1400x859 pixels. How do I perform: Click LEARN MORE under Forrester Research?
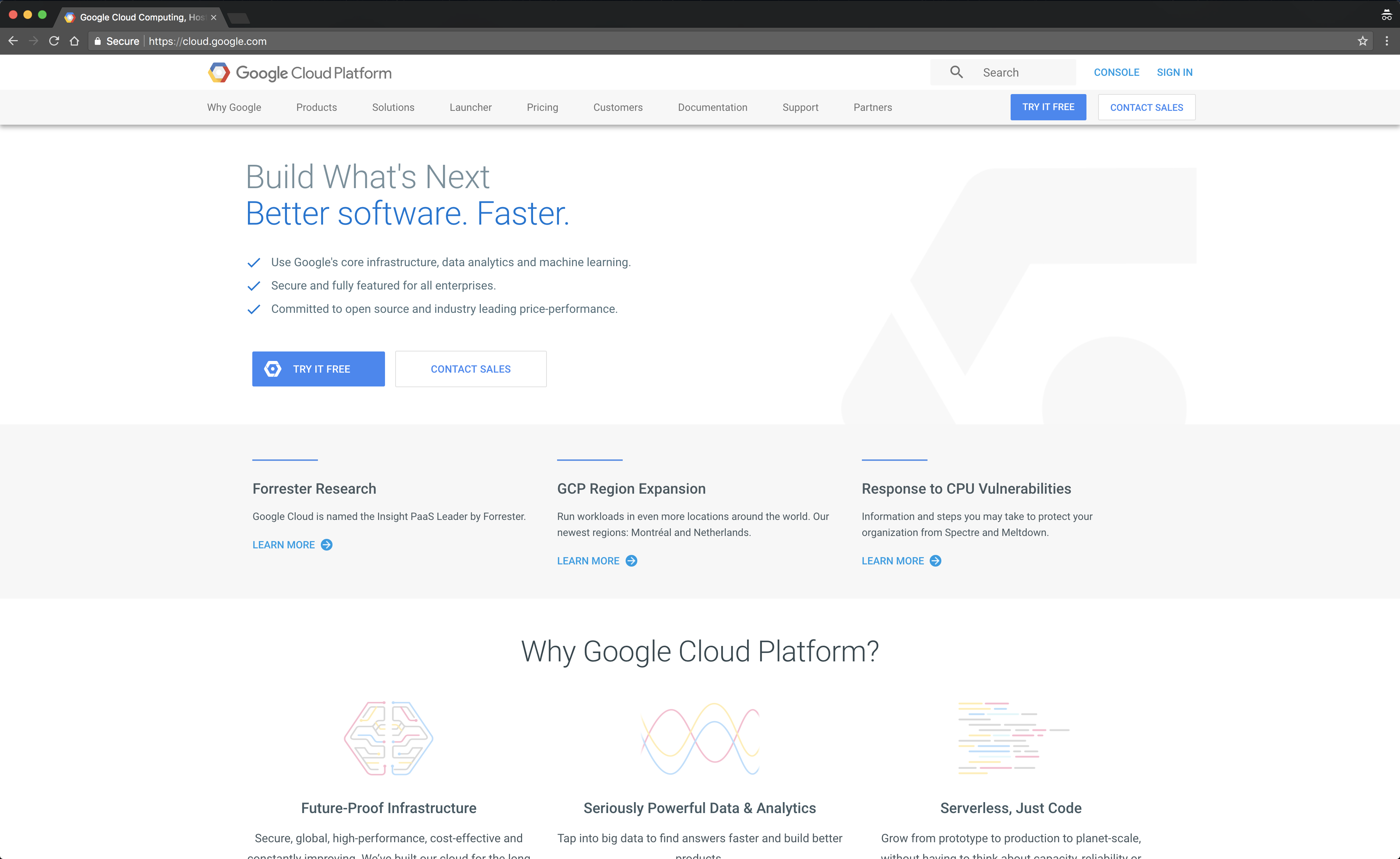point(284,545)
